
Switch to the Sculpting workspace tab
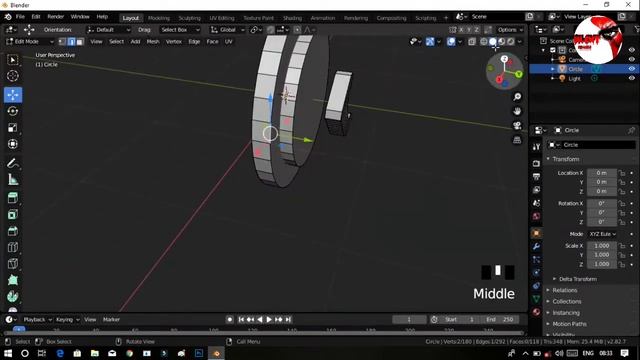pos(189,18)
